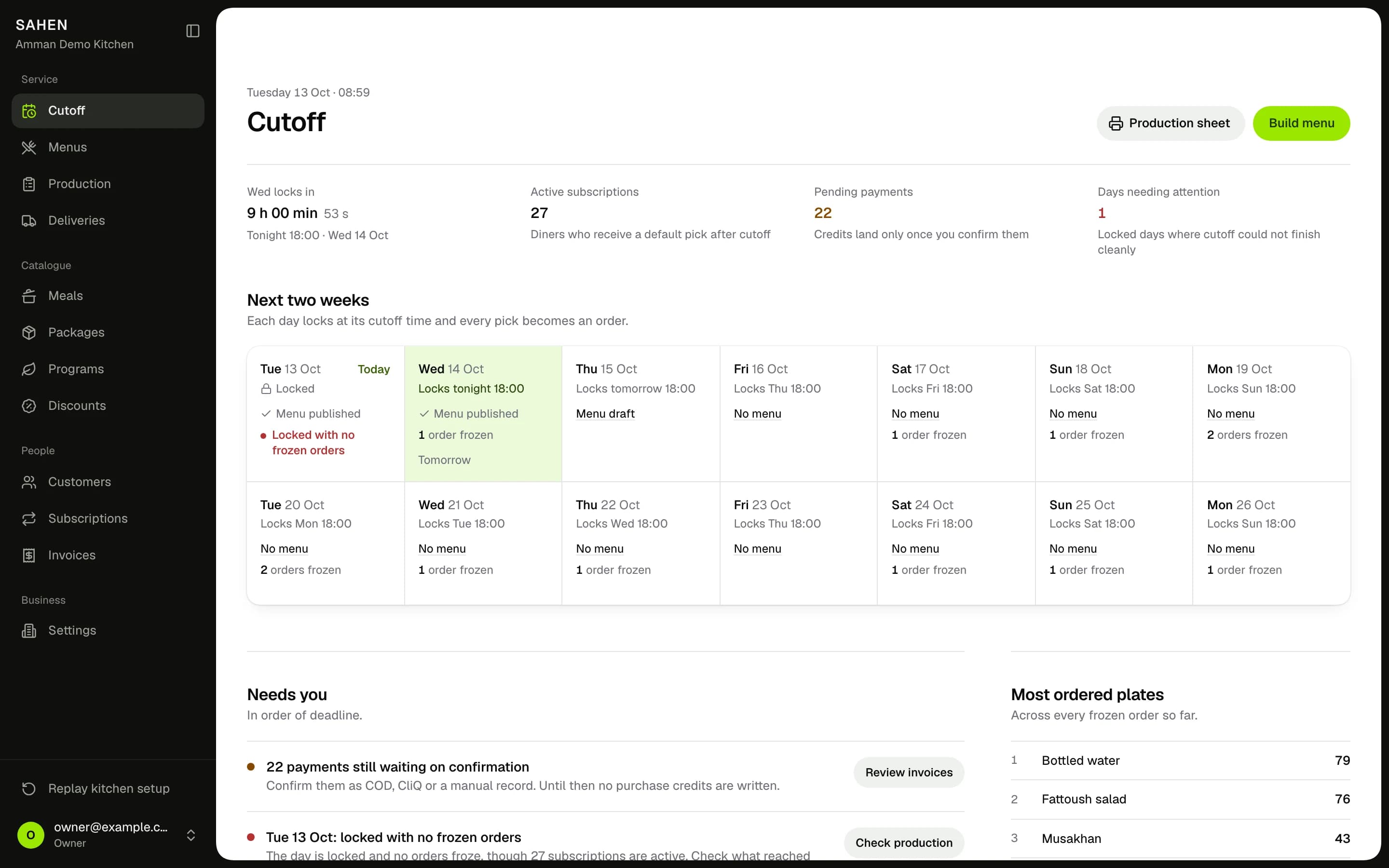Click the Deliveries truck icon
The image size is (1389, 868).
(x=29, y=221)
